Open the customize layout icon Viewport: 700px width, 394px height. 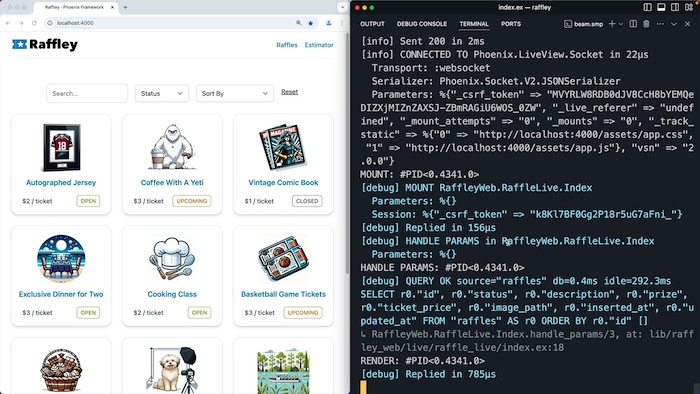point(689,7)
